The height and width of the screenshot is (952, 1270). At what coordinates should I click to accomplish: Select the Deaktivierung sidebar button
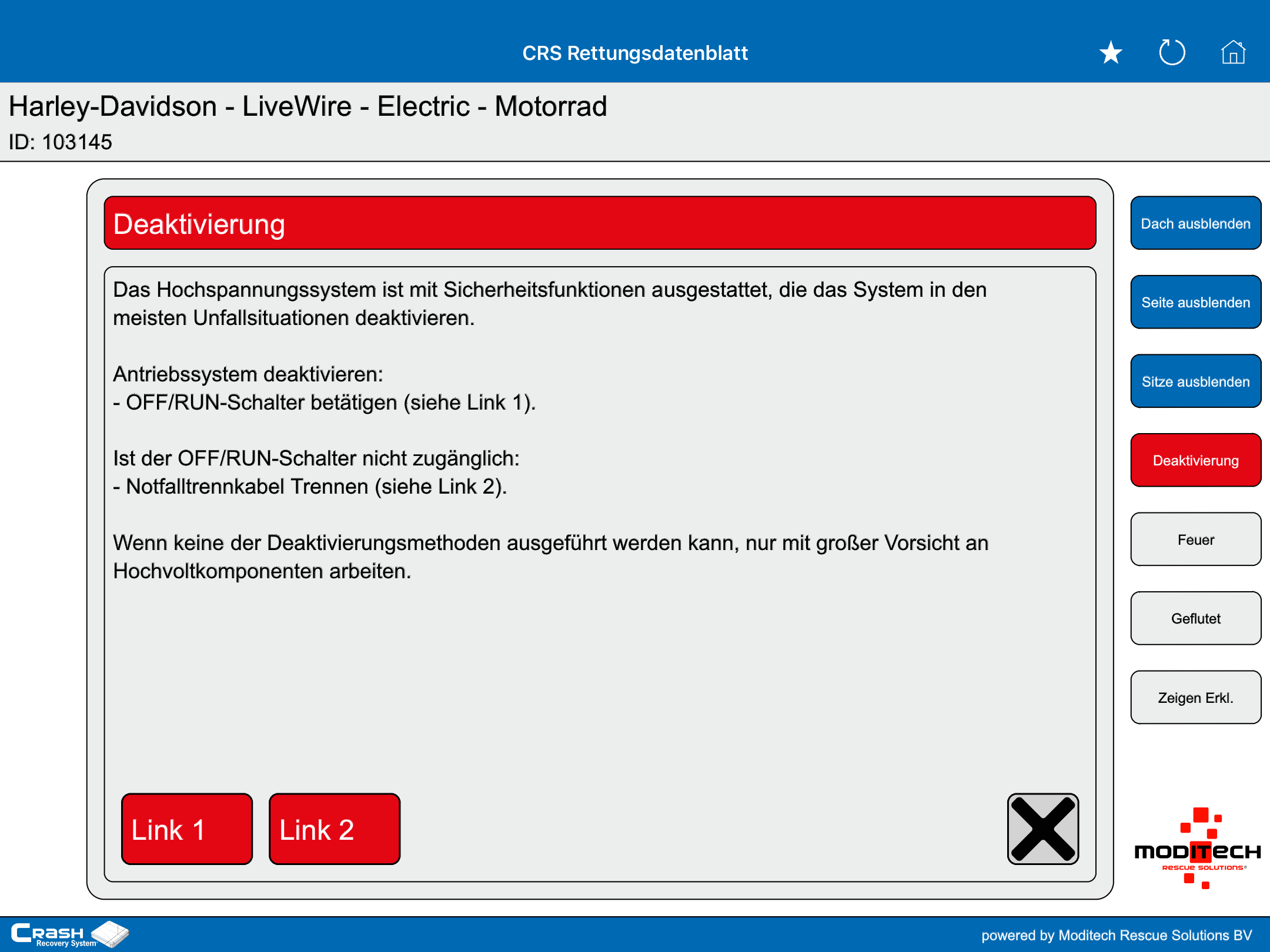[x=1195, y=460]
